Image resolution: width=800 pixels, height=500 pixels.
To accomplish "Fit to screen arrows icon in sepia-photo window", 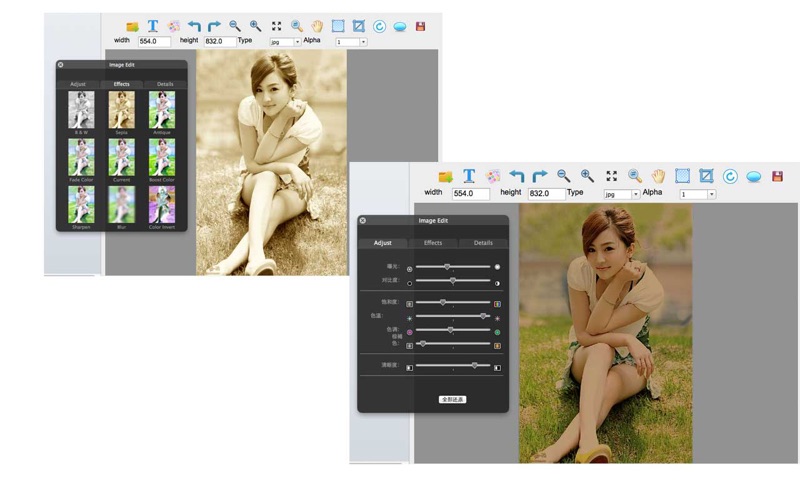I will click(277, 26).
